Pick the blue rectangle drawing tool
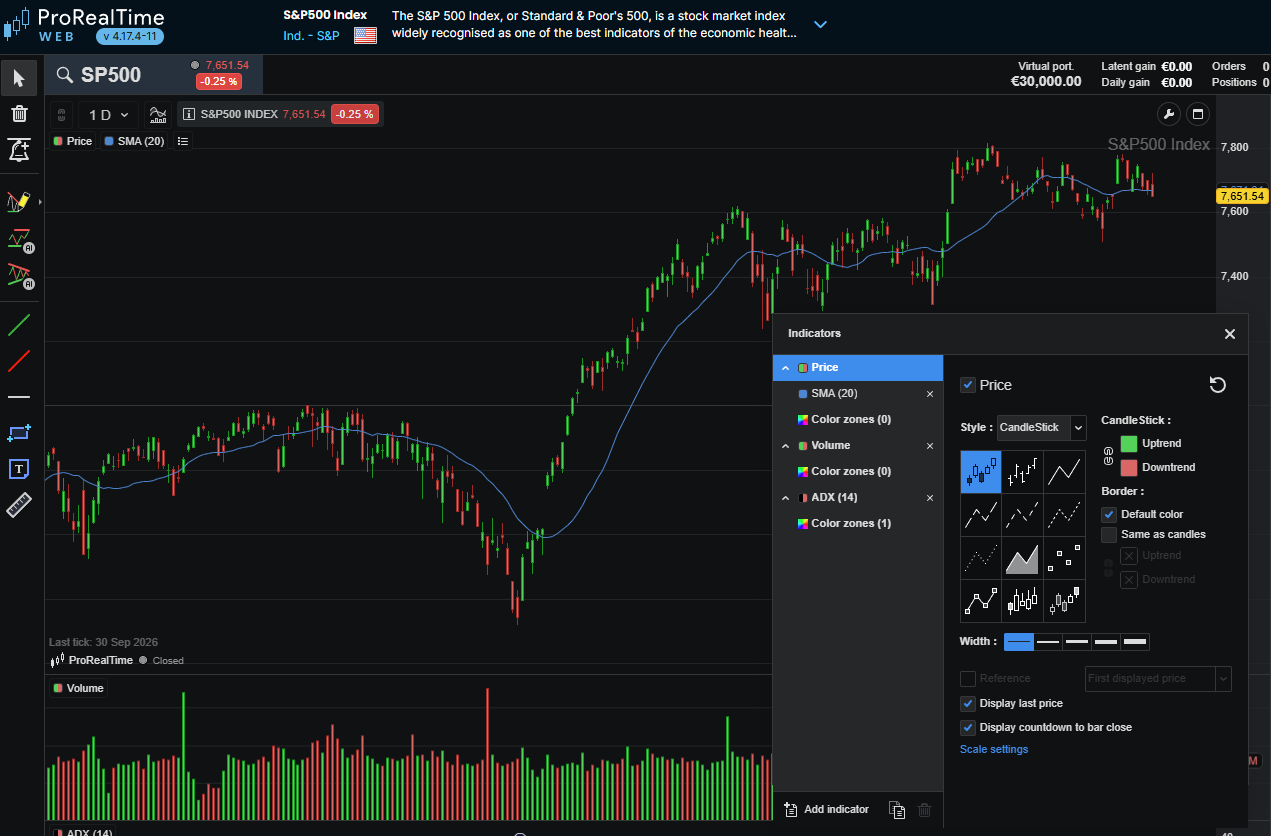Viewport: 1271px width, 836px height. pos(19,433)
